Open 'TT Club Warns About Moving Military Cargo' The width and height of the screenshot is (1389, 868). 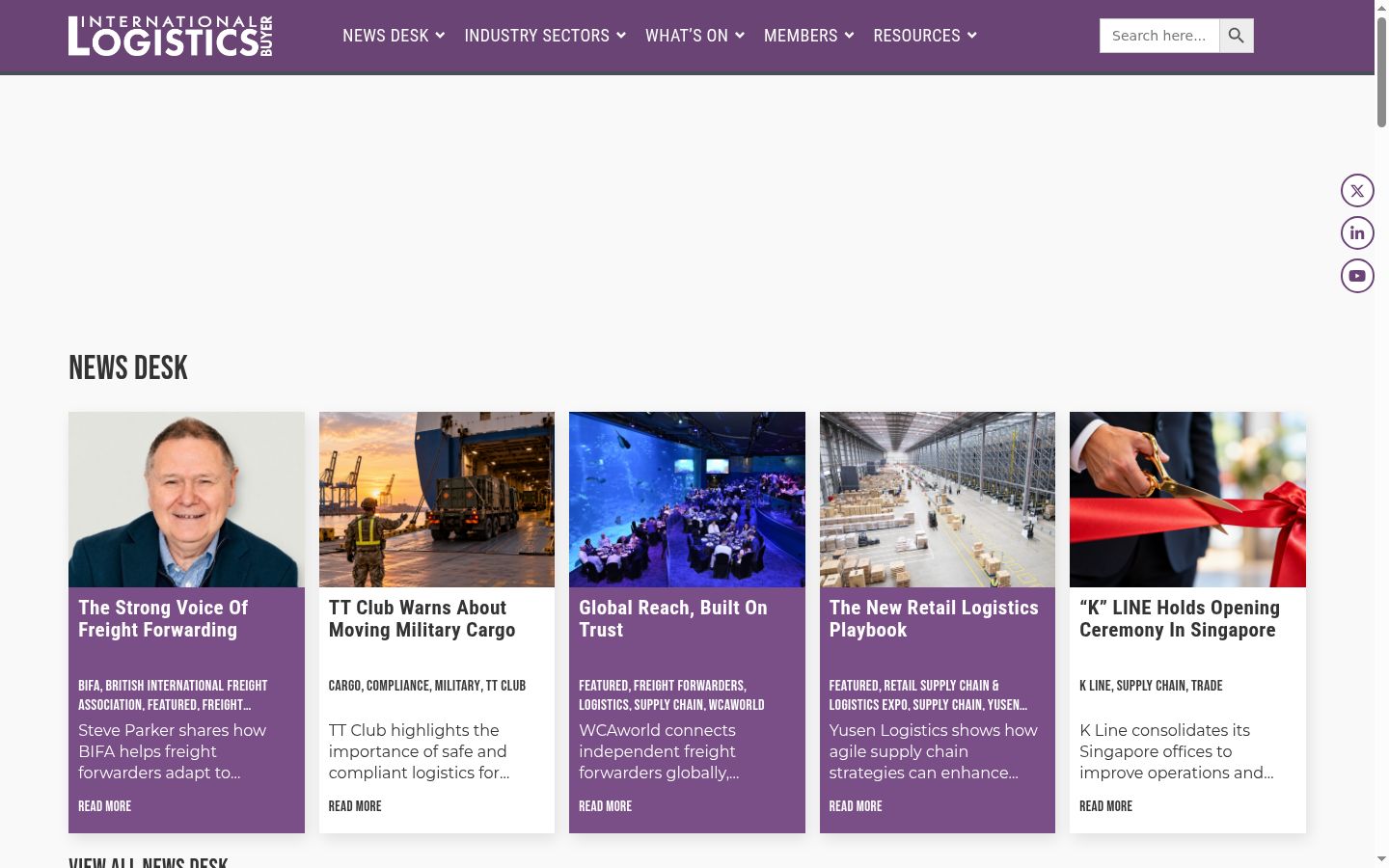coord(422,619)
